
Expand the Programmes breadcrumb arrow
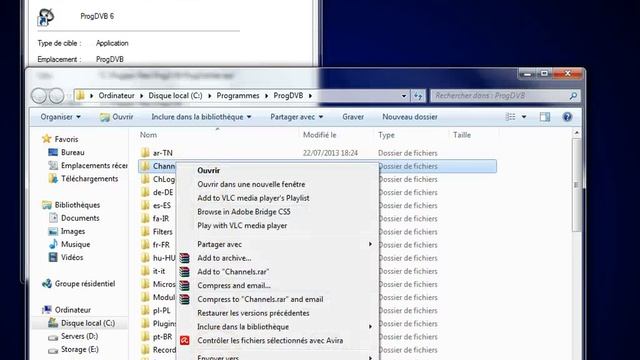(267, 96)
